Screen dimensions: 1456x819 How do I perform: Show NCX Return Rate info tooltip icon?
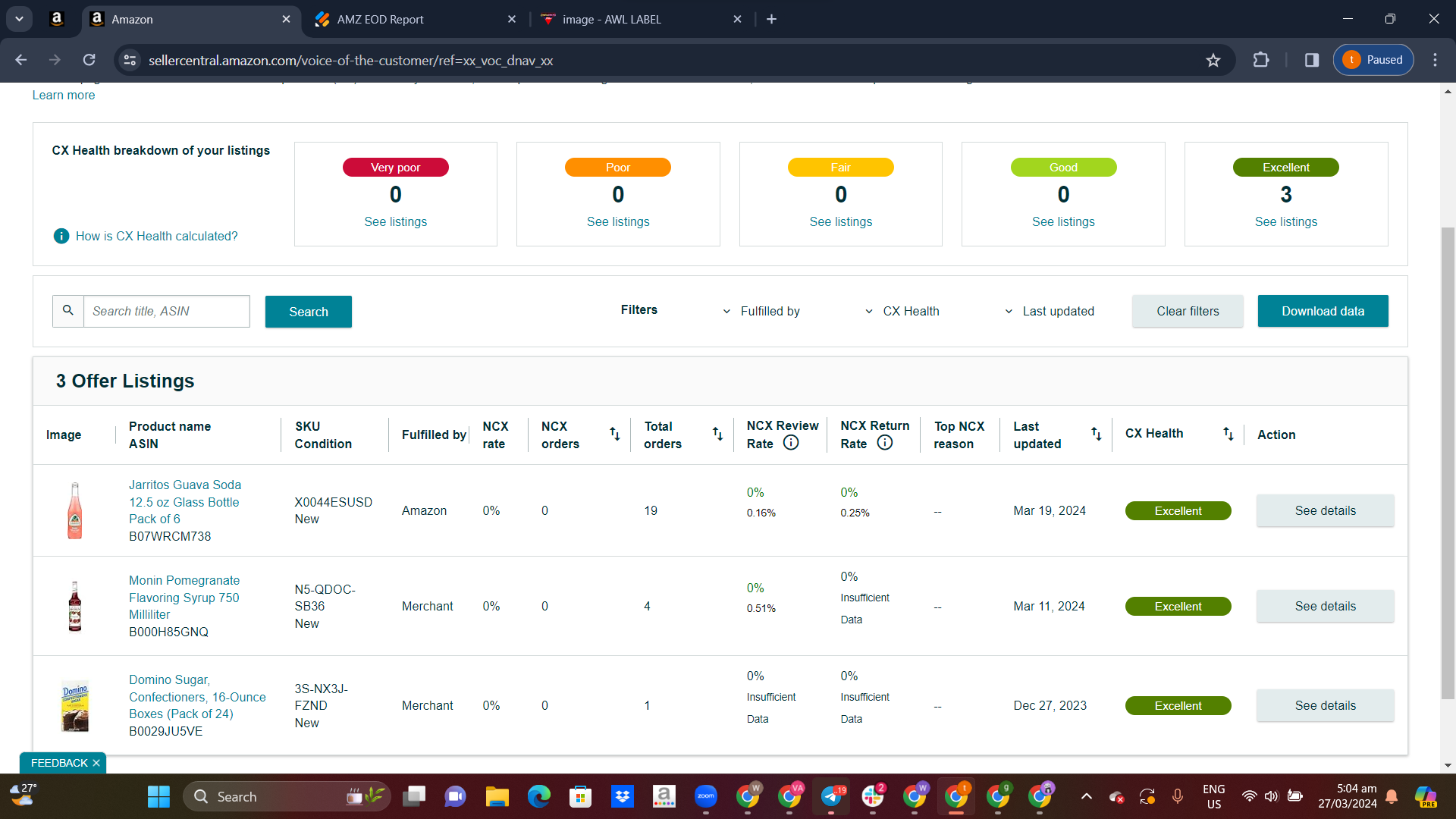tap(885, 443)
